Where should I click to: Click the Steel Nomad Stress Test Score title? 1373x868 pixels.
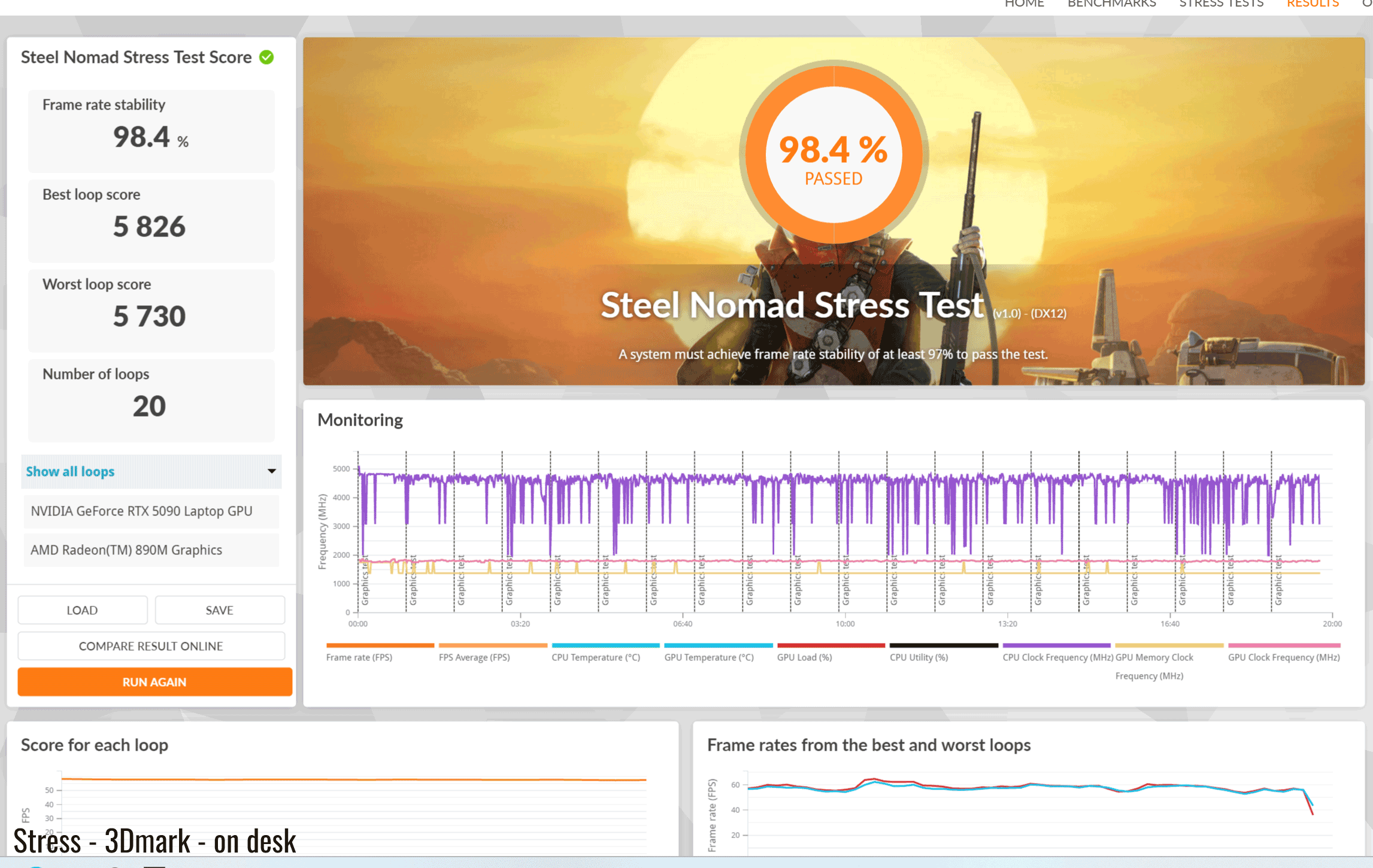[136, 57]
